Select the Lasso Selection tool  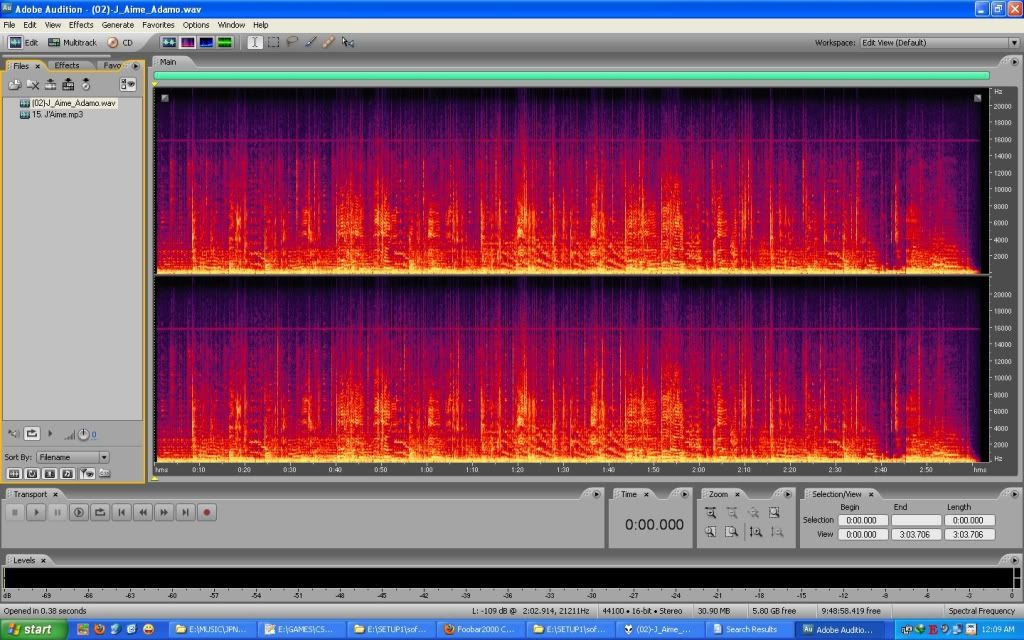pyautogui.click(x=292, y=42)
